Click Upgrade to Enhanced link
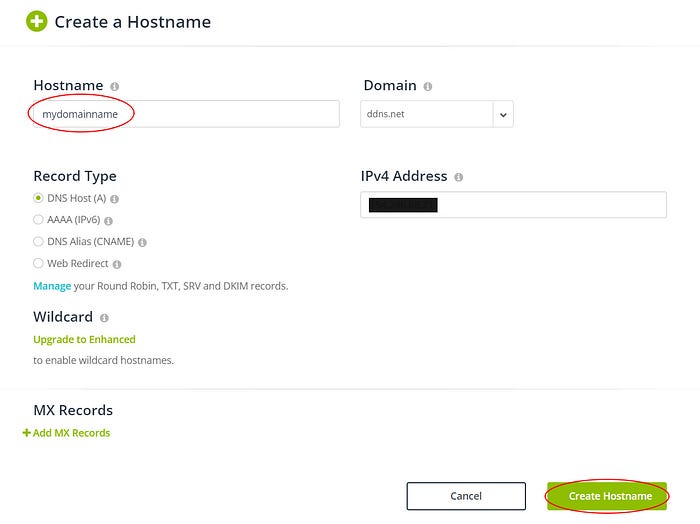The image size is (700, 524). (84, 339)
